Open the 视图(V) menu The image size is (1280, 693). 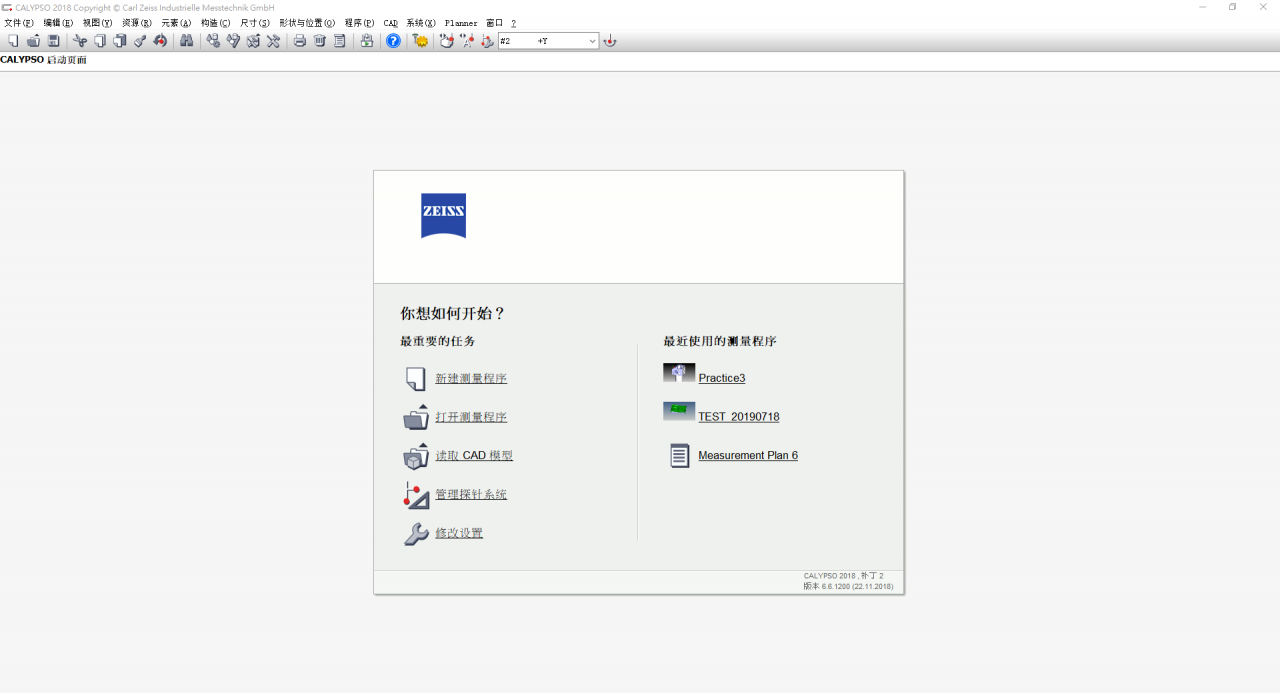(97, 23)
